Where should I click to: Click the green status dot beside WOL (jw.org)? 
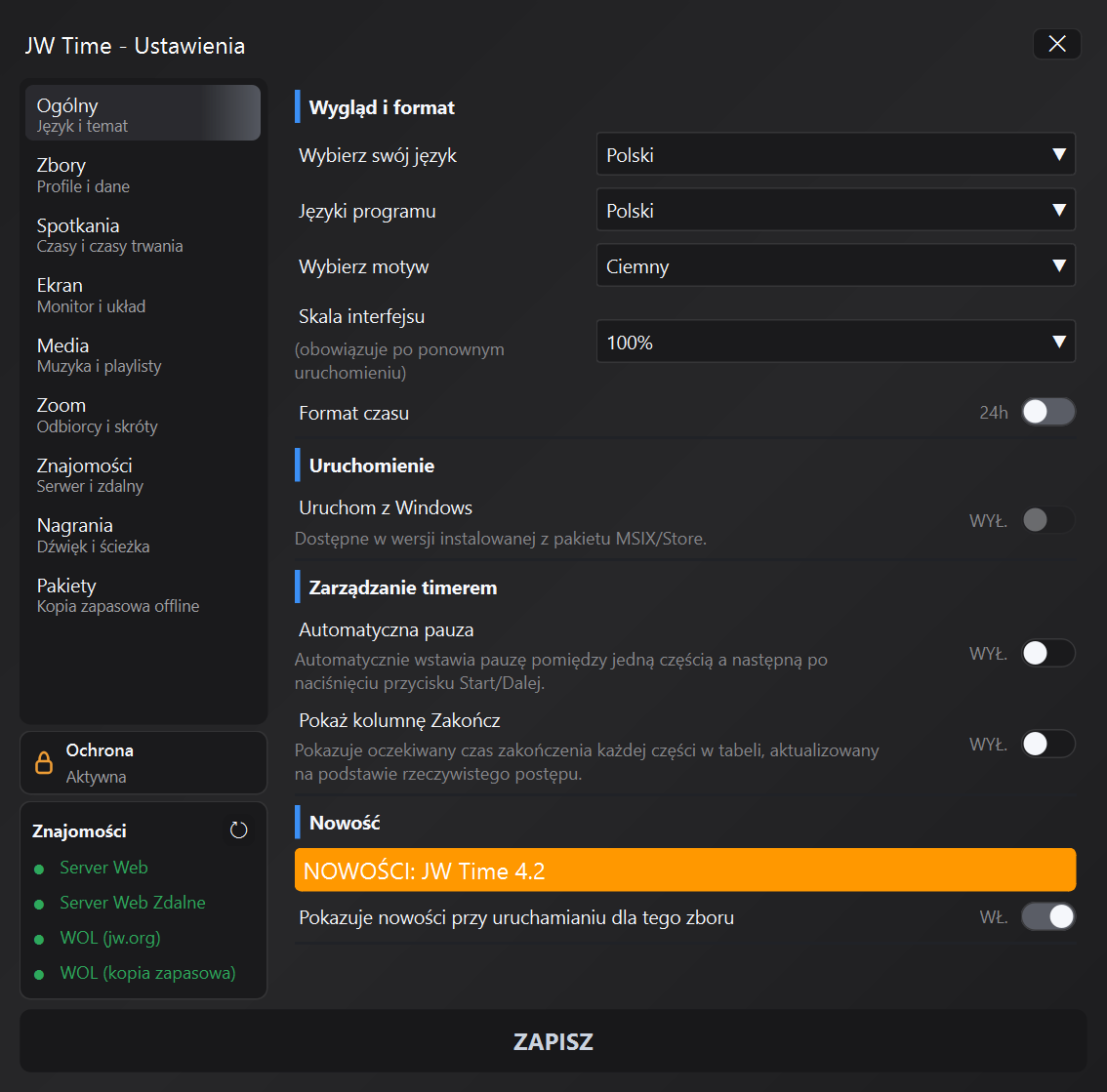[39, 940]
